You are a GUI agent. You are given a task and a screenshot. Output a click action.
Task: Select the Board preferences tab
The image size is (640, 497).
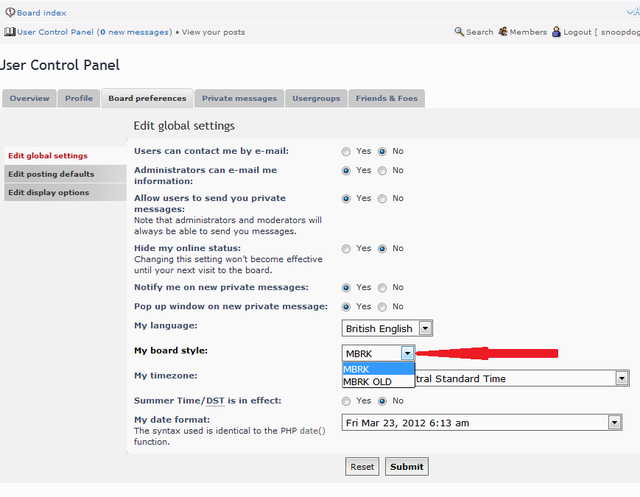click(147, 98)
